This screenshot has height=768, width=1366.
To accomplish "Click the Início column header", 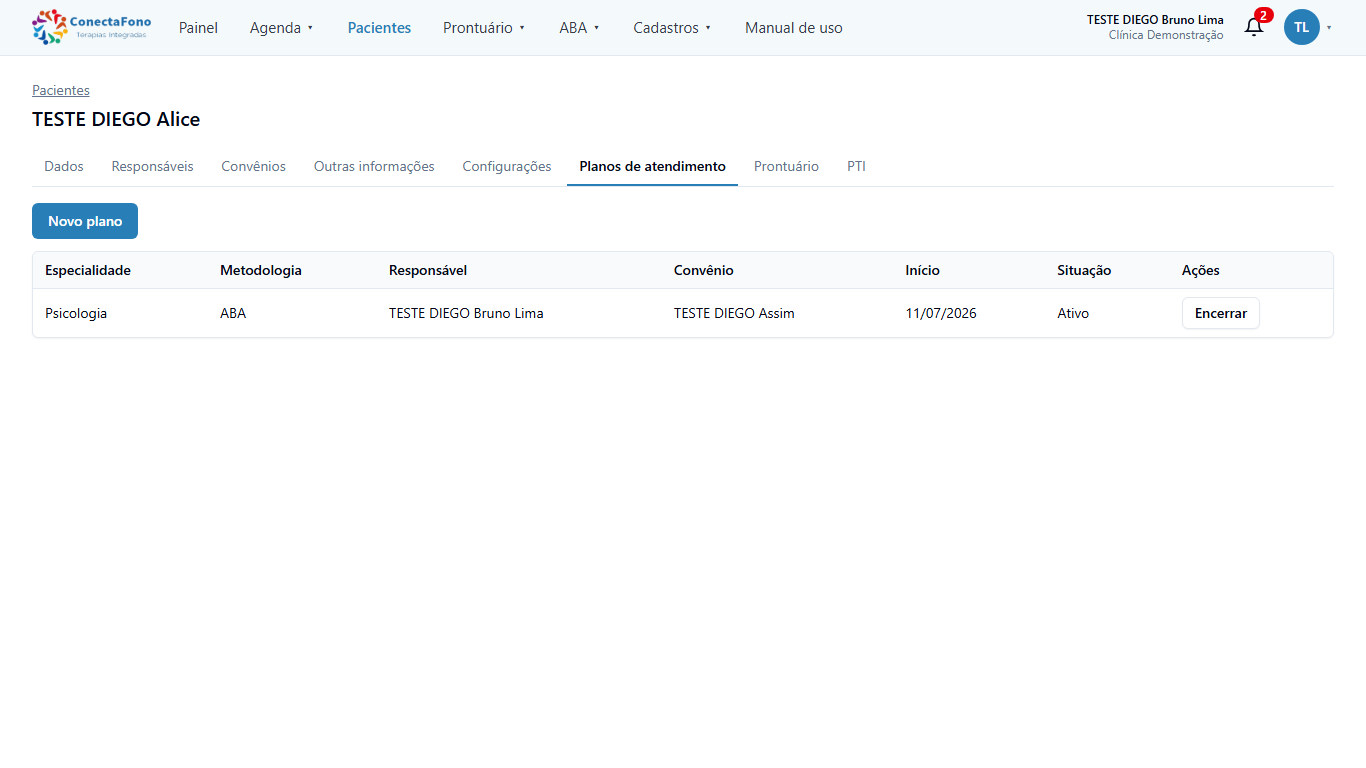I will click(x=923, y=270).
